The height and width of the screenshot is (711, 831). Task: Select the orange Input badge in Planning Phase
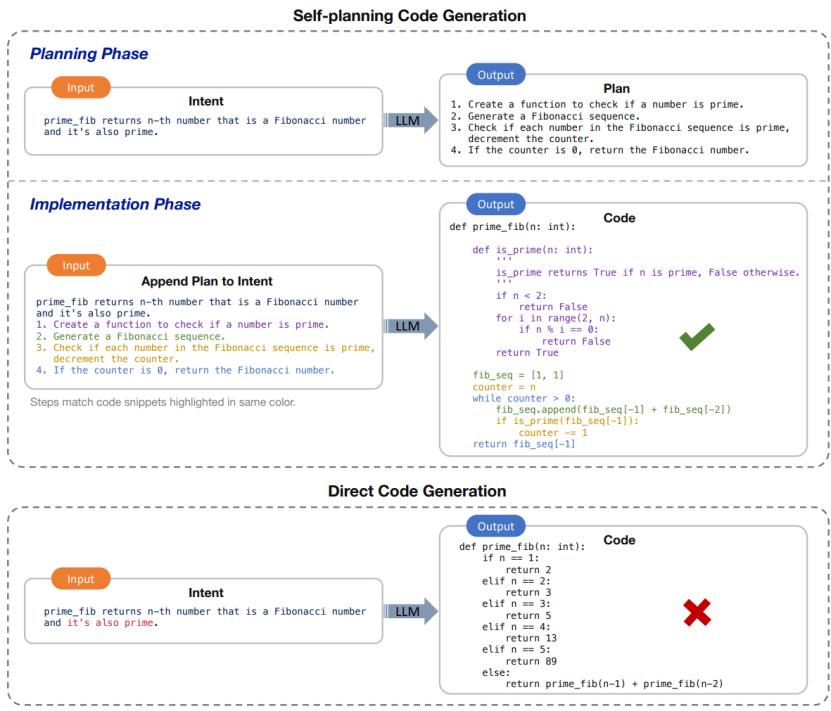[81, 87]
